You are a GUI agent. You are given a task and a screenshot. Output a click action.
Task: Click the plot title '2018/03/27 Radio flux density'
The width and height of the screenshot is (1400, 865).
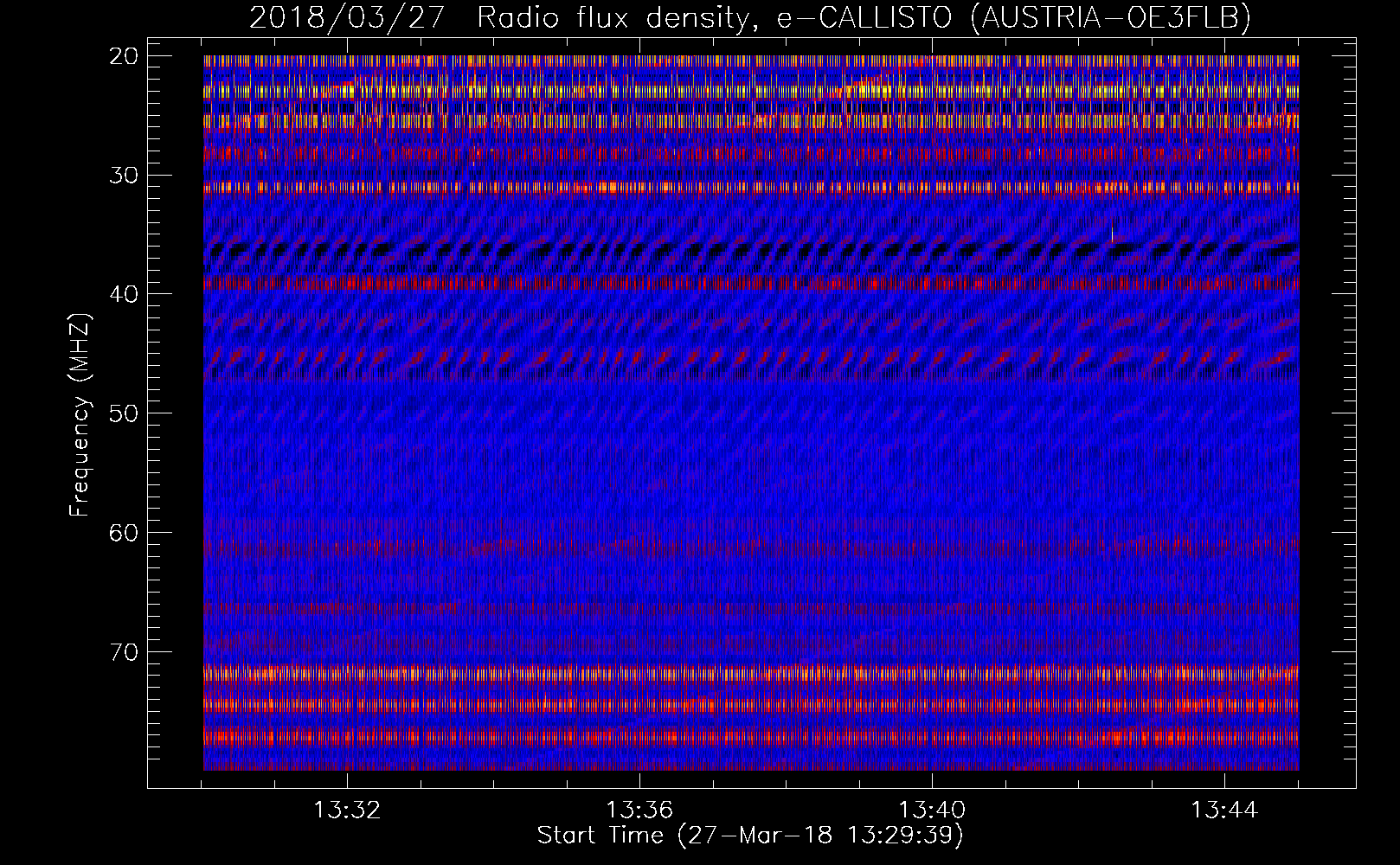[x=750, y=17]
